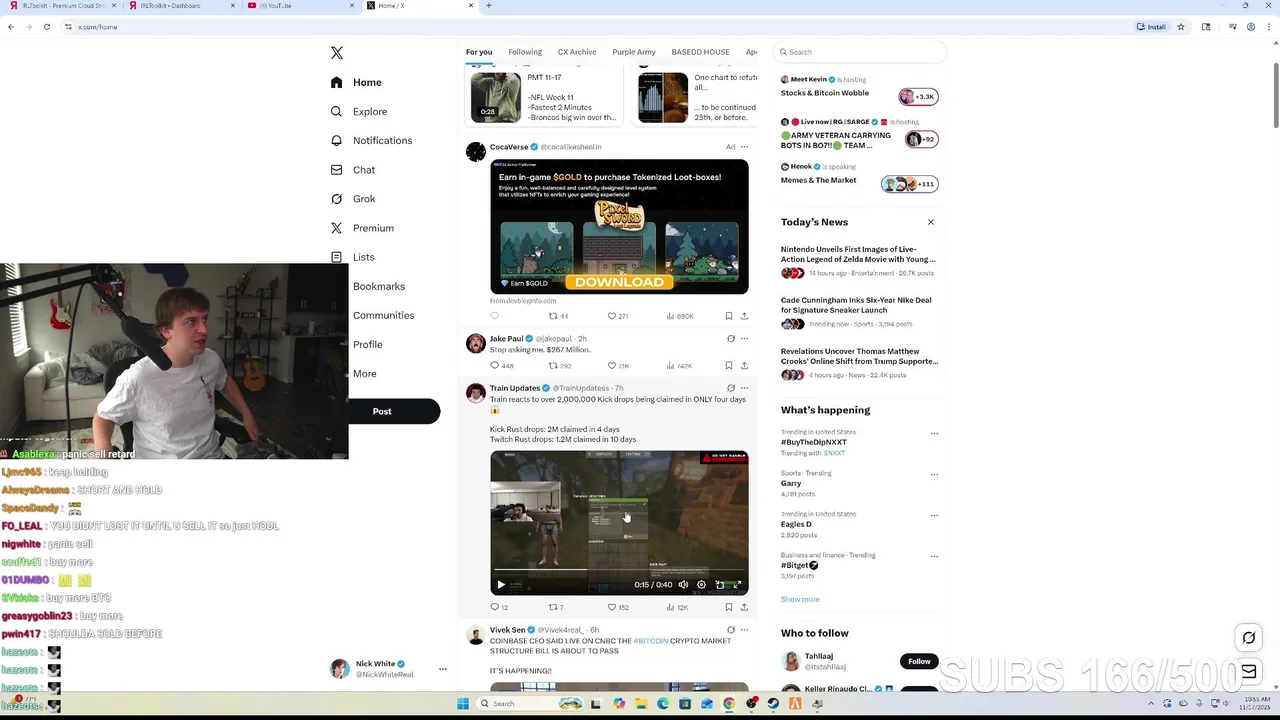Like the CocaVerse ad post
The image size is (1280, 720).
[x=612, y=316]
